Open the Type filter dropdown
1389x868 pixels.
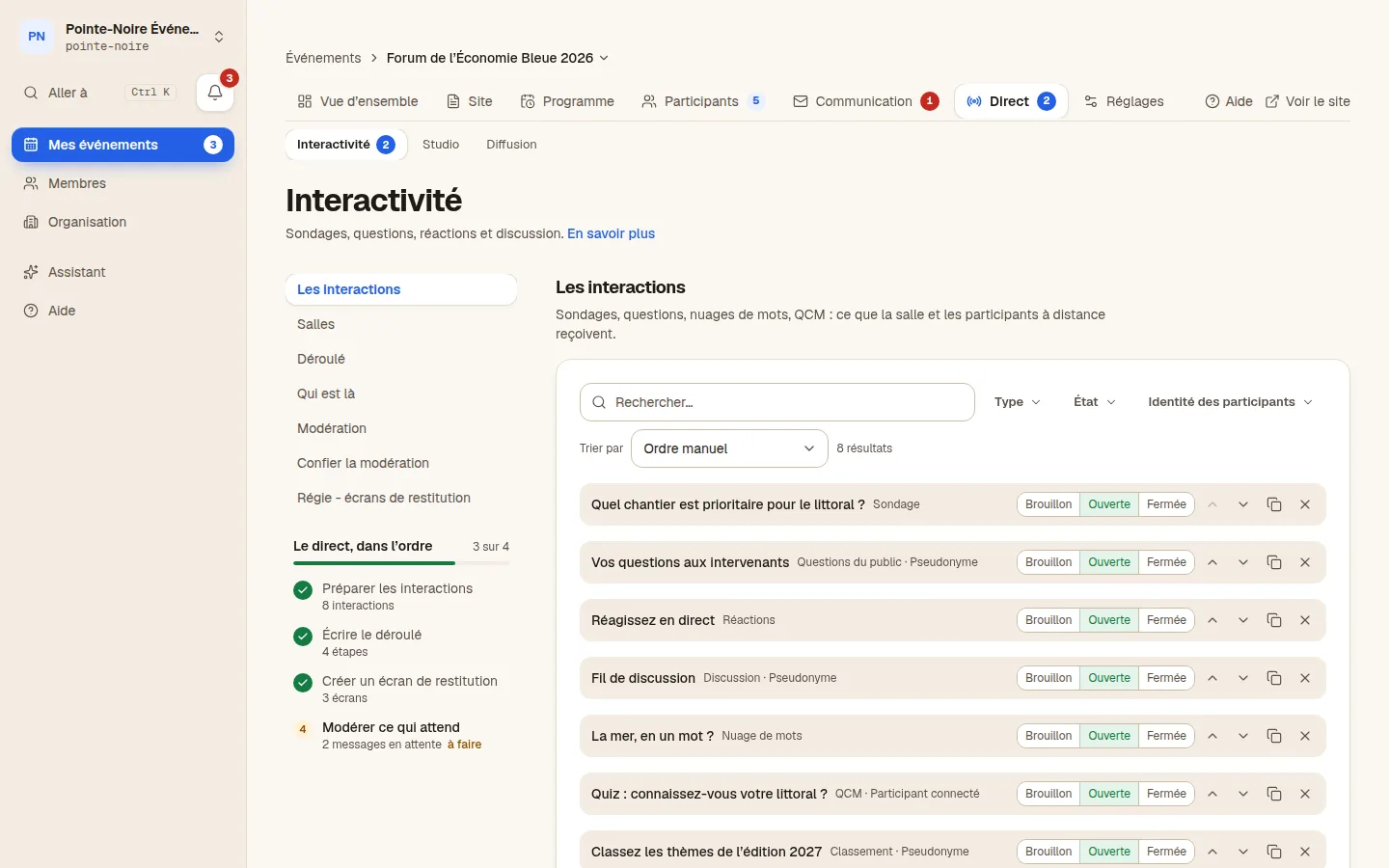coord(1018,402)
